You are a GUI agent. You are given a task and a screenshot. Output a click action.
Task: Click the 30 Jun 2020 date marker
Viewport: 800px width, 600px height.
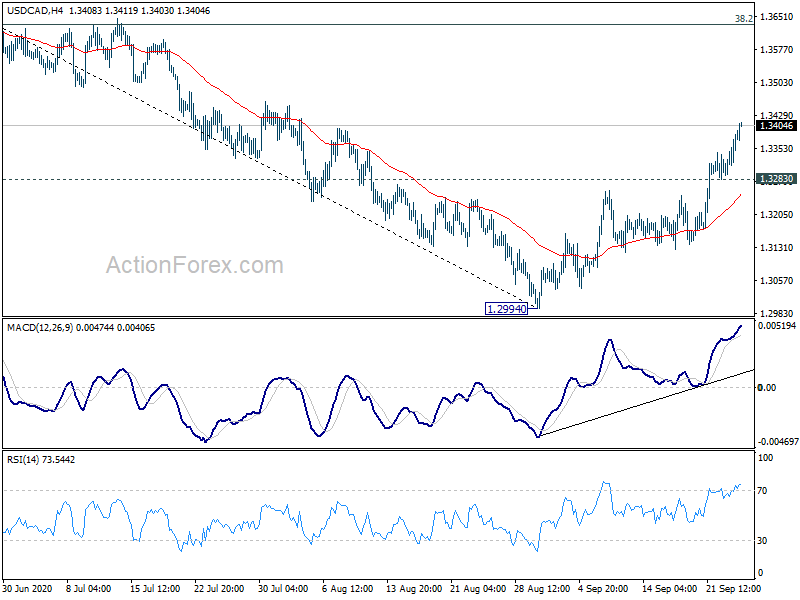point(28,588)
